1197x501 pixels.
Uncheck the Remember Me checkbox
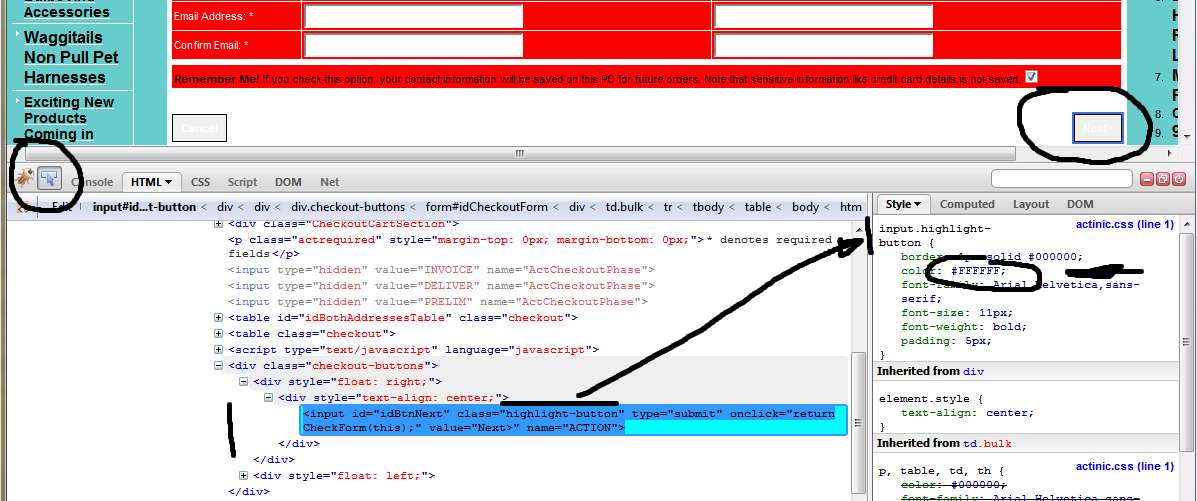(1031, 77)
